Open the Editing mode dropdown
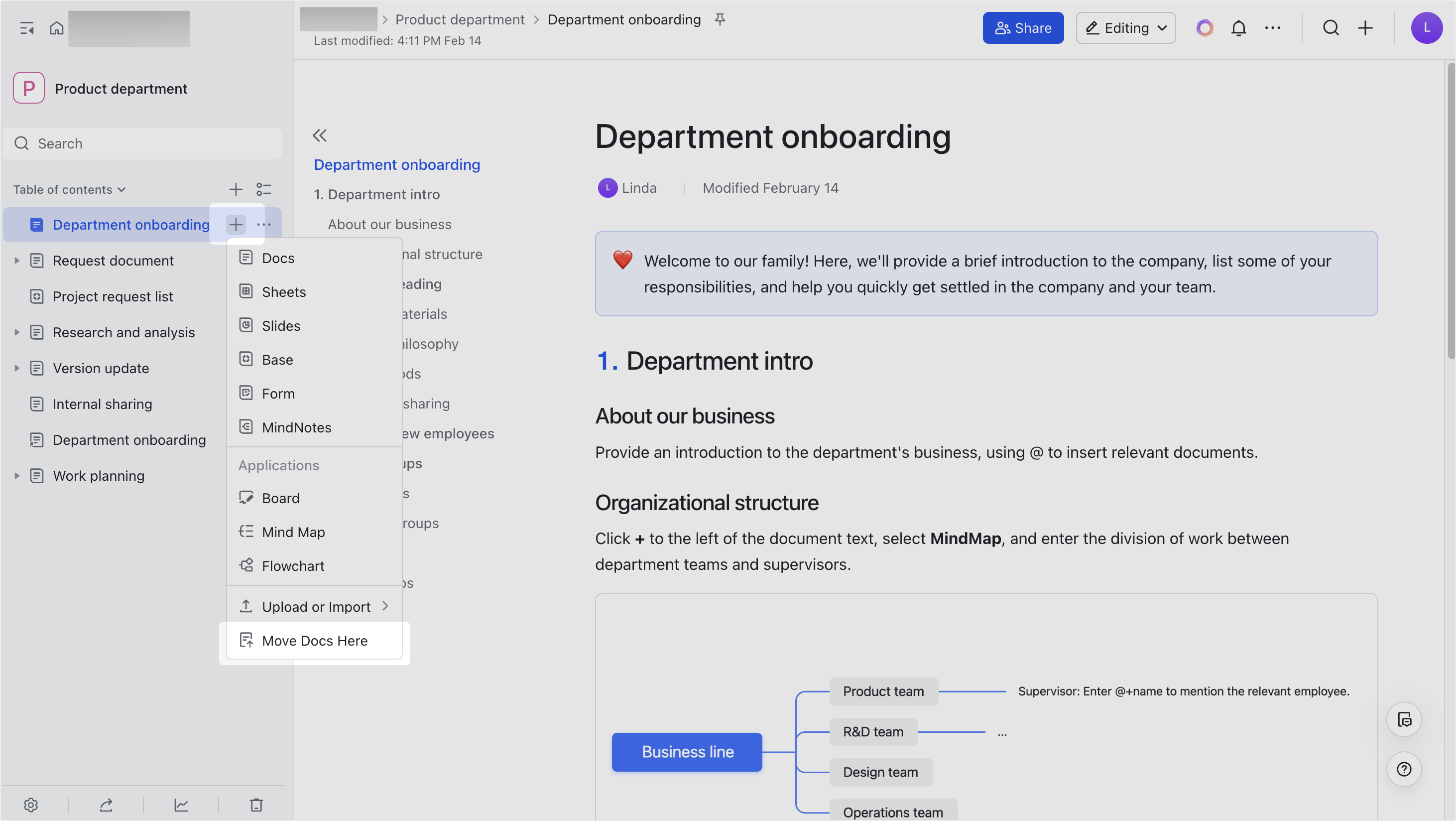The image size is (1456, 821). (1125, 28)
